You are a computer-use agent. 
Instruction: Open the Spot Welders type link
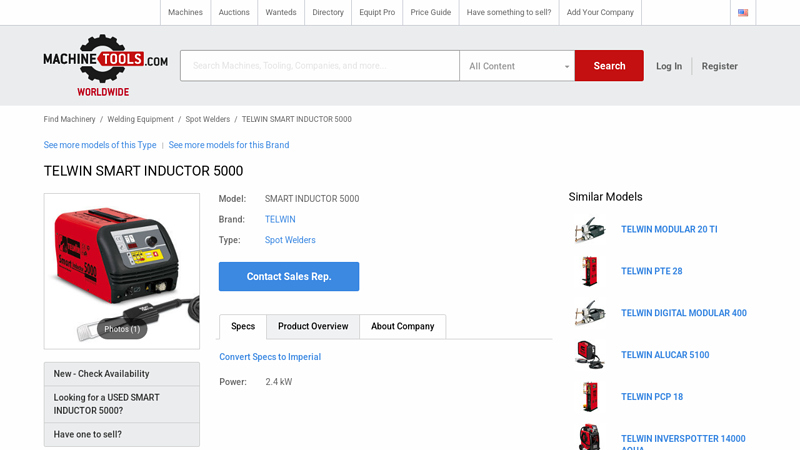click(x=290, y=240)
